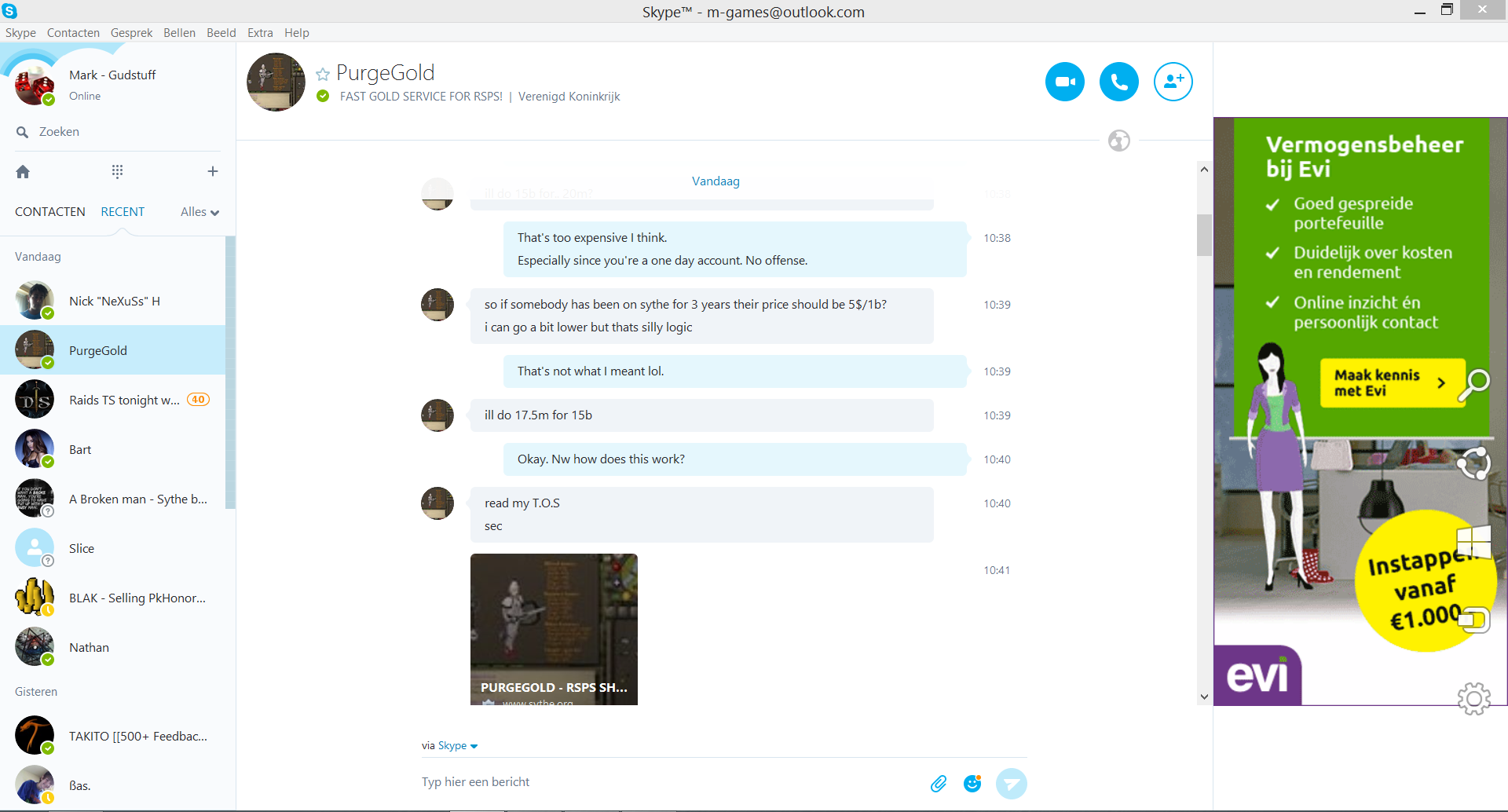Open the Gesprek menu

(131, 33)
